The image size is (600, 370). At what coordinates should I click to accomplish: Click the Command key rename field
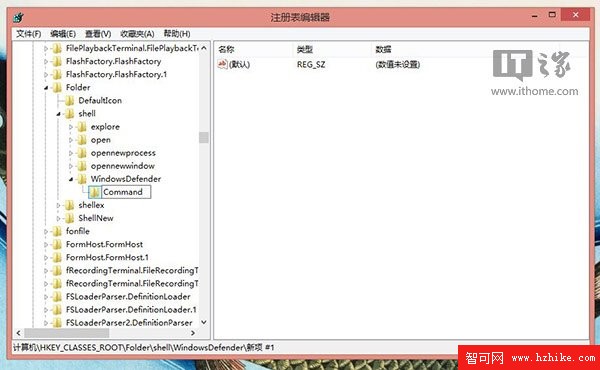(126, 192)
